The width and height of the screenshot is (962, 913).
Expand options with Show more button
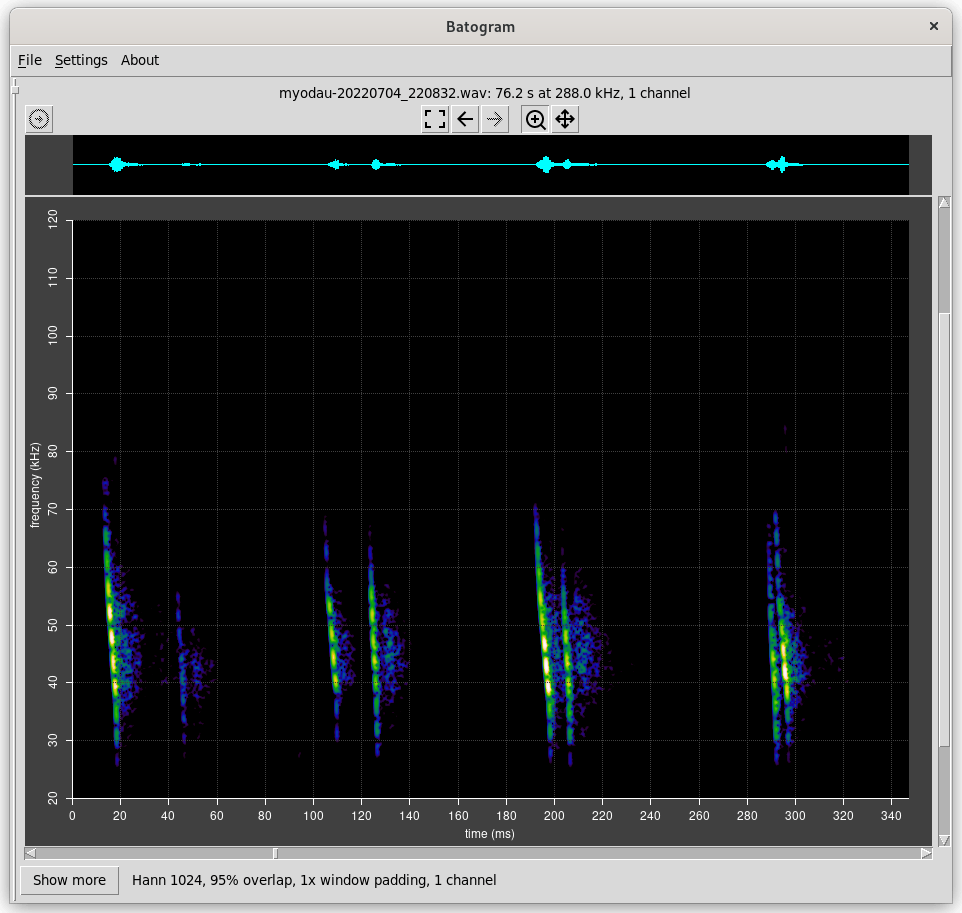pyautogui.click(x=69, y=880)
